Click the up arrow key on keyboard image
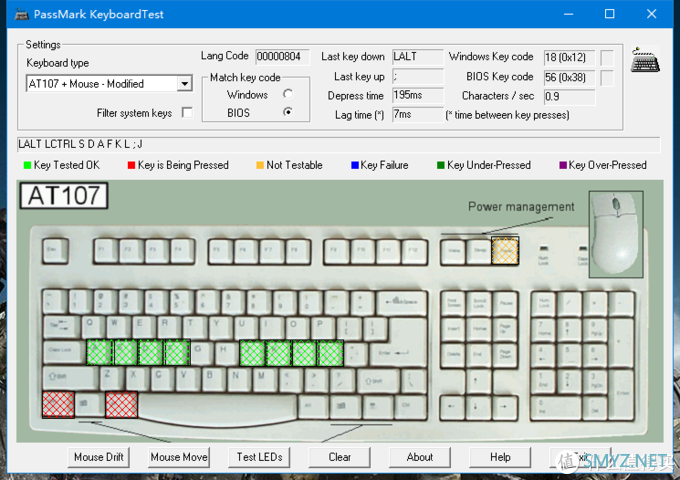This screenshot has width=680, height=480. tap(478, 381)
